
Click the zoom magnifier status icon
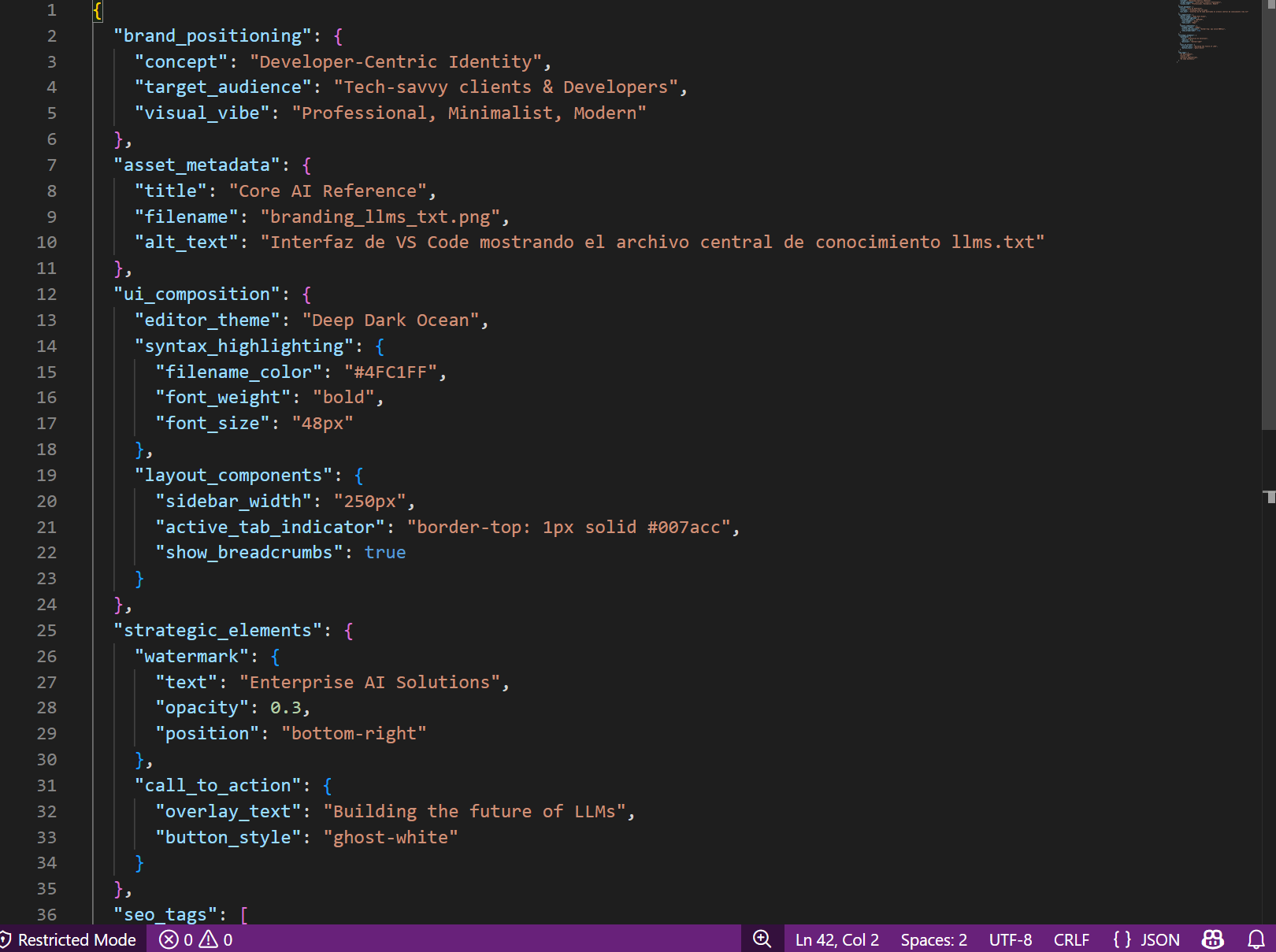pos(762,939)
